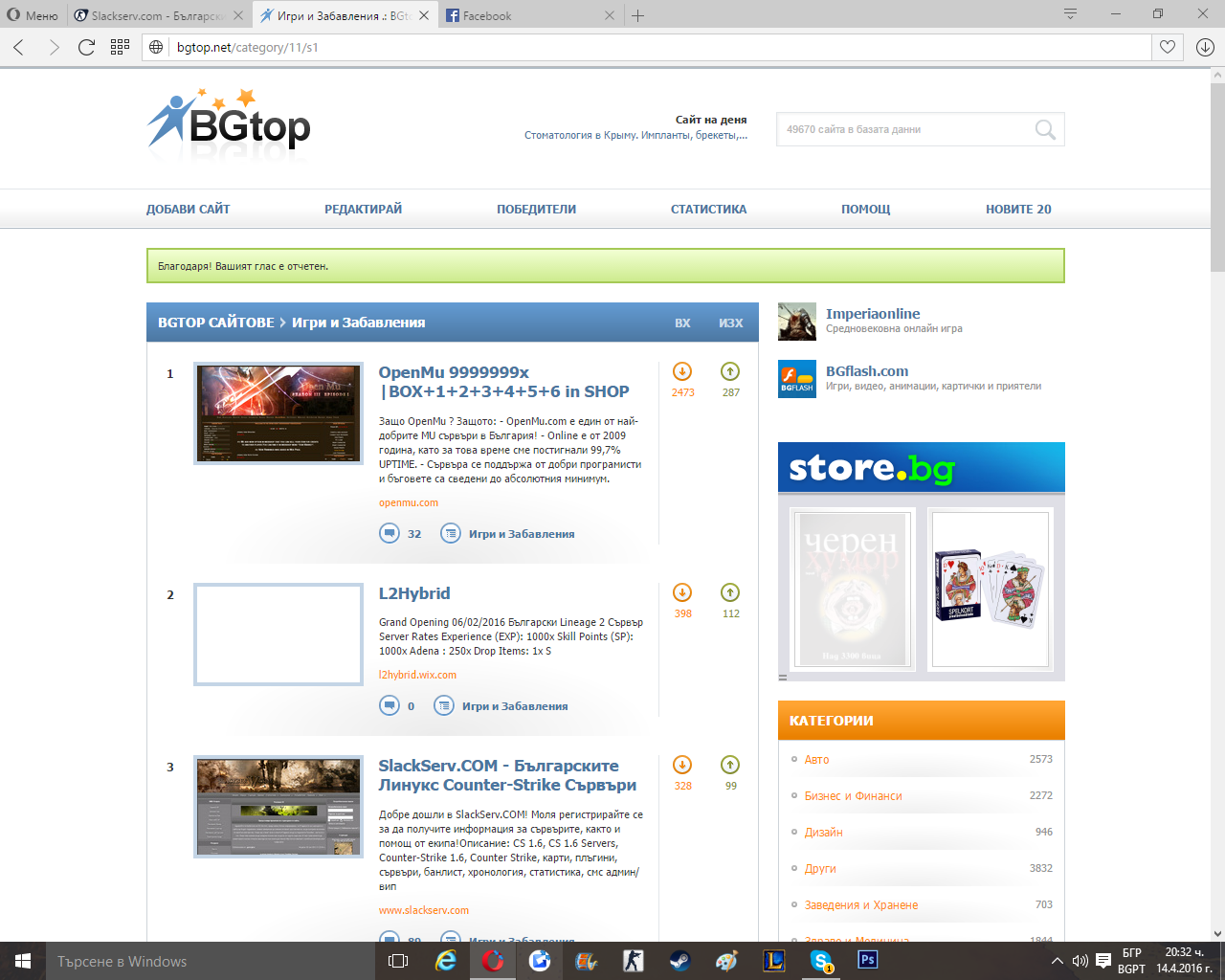Click the store.bg banner

(x=922, y=467)
